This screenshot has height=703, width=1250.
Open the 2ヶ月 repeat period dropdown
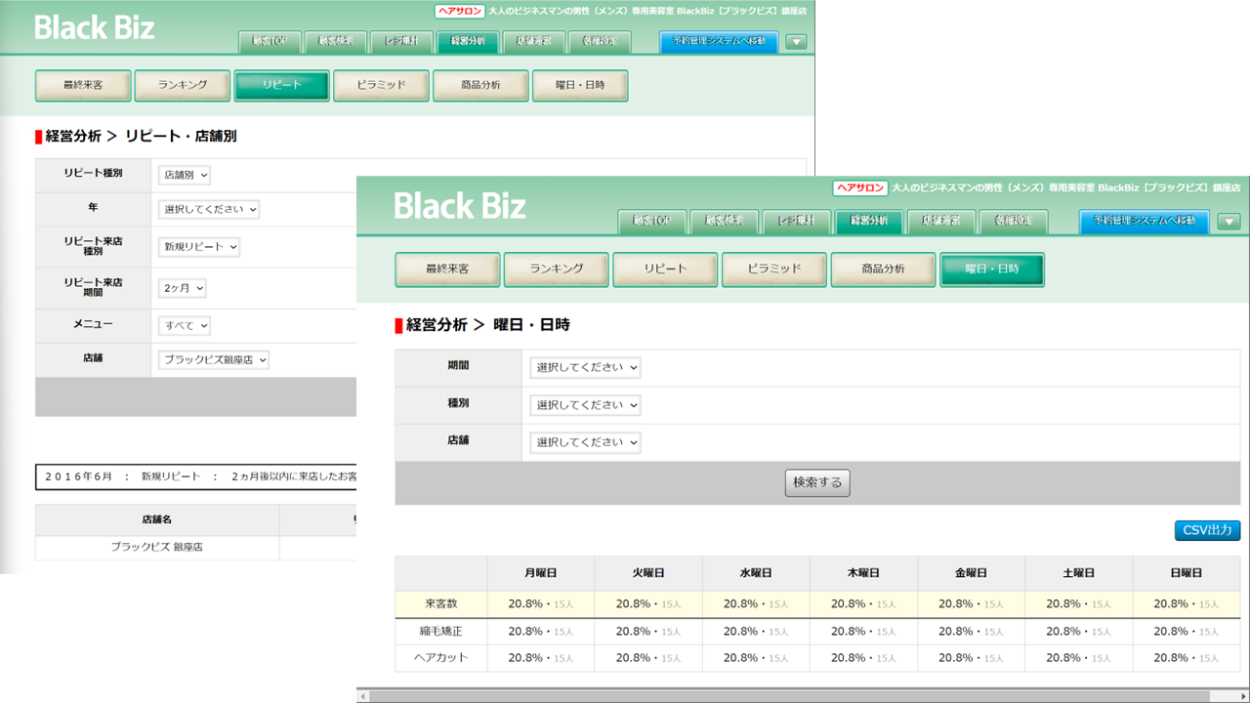pos(183,288)
